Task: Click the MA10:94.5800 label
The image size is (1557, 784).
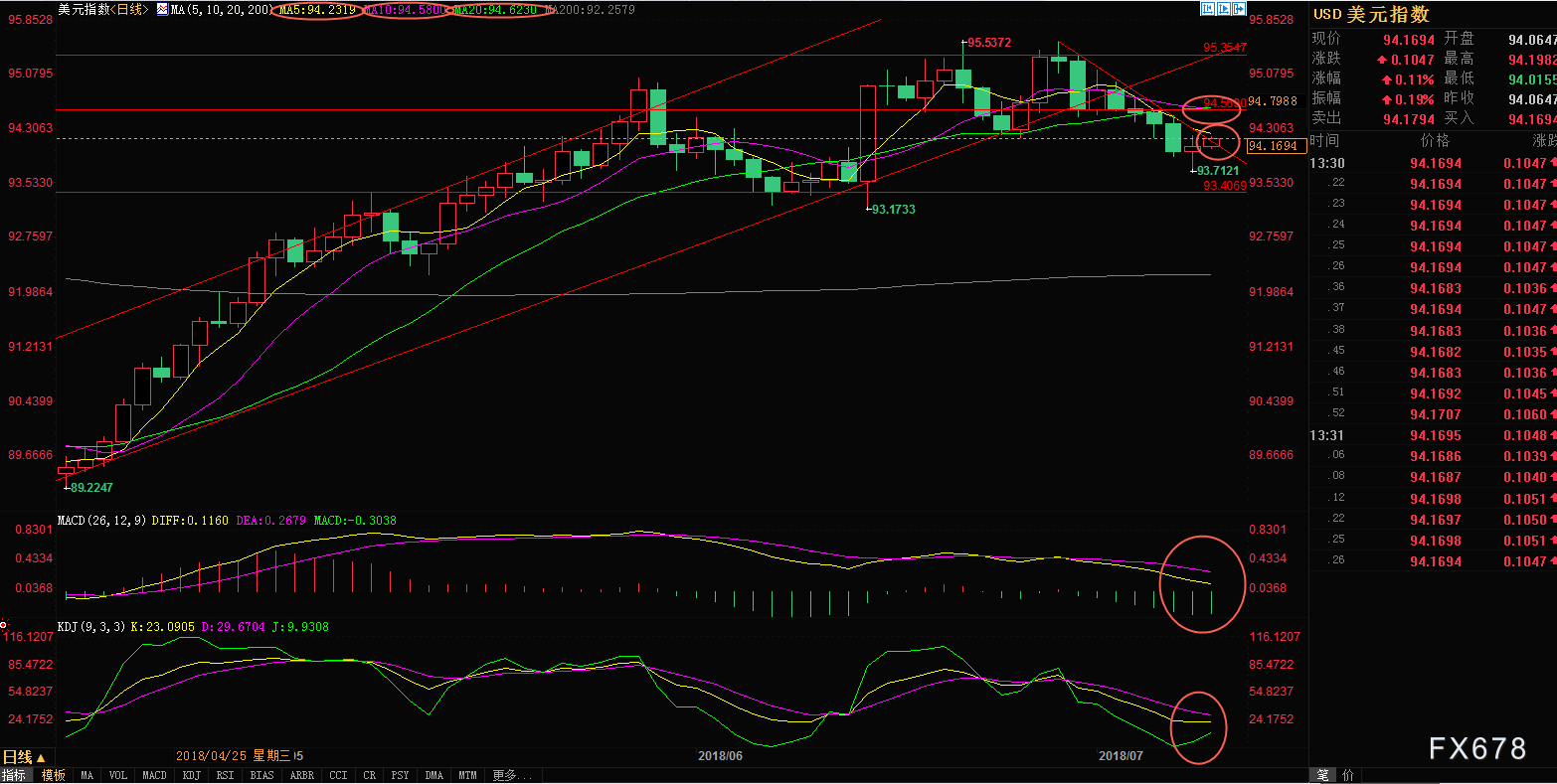Action: (404, 9)
